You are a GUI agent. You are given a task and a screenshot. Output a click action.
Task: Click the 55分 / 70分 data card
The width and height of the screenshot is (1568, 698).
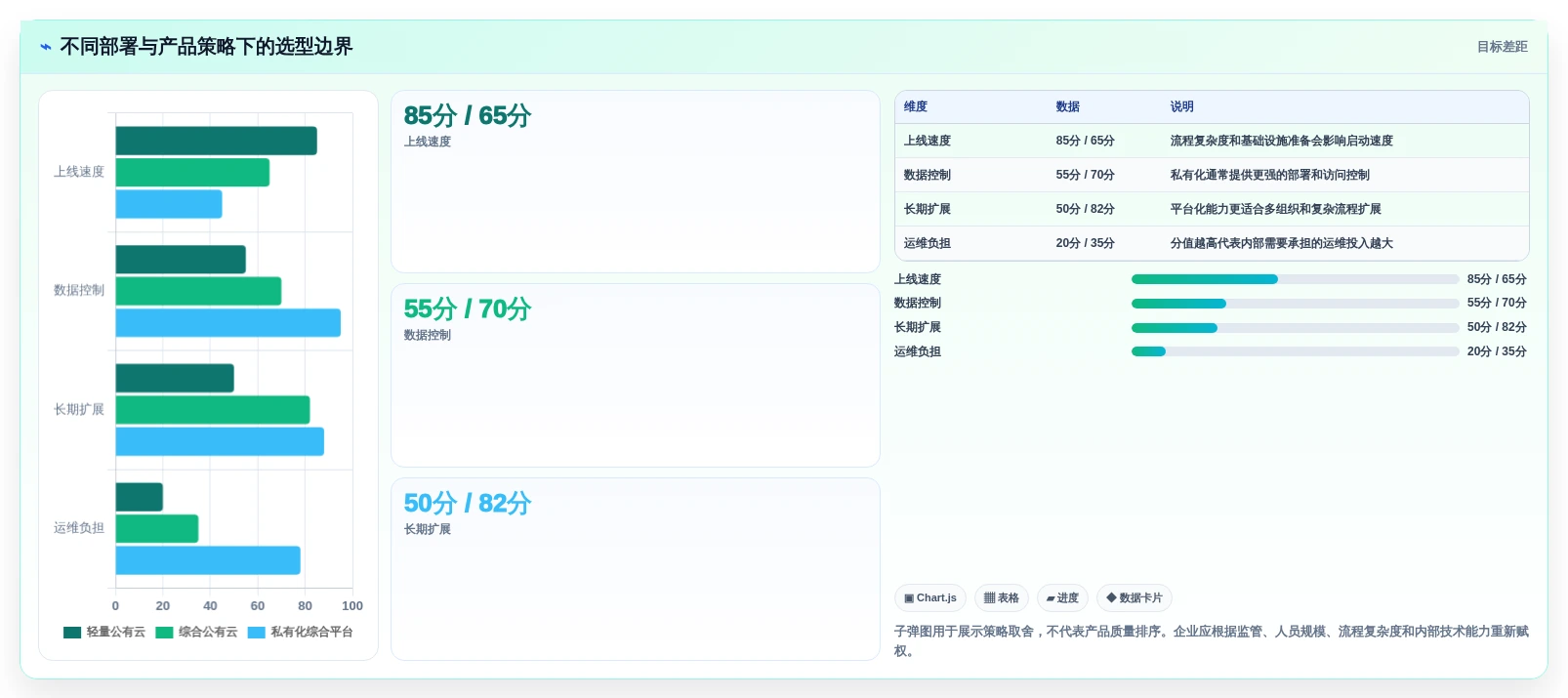point(636,375)
